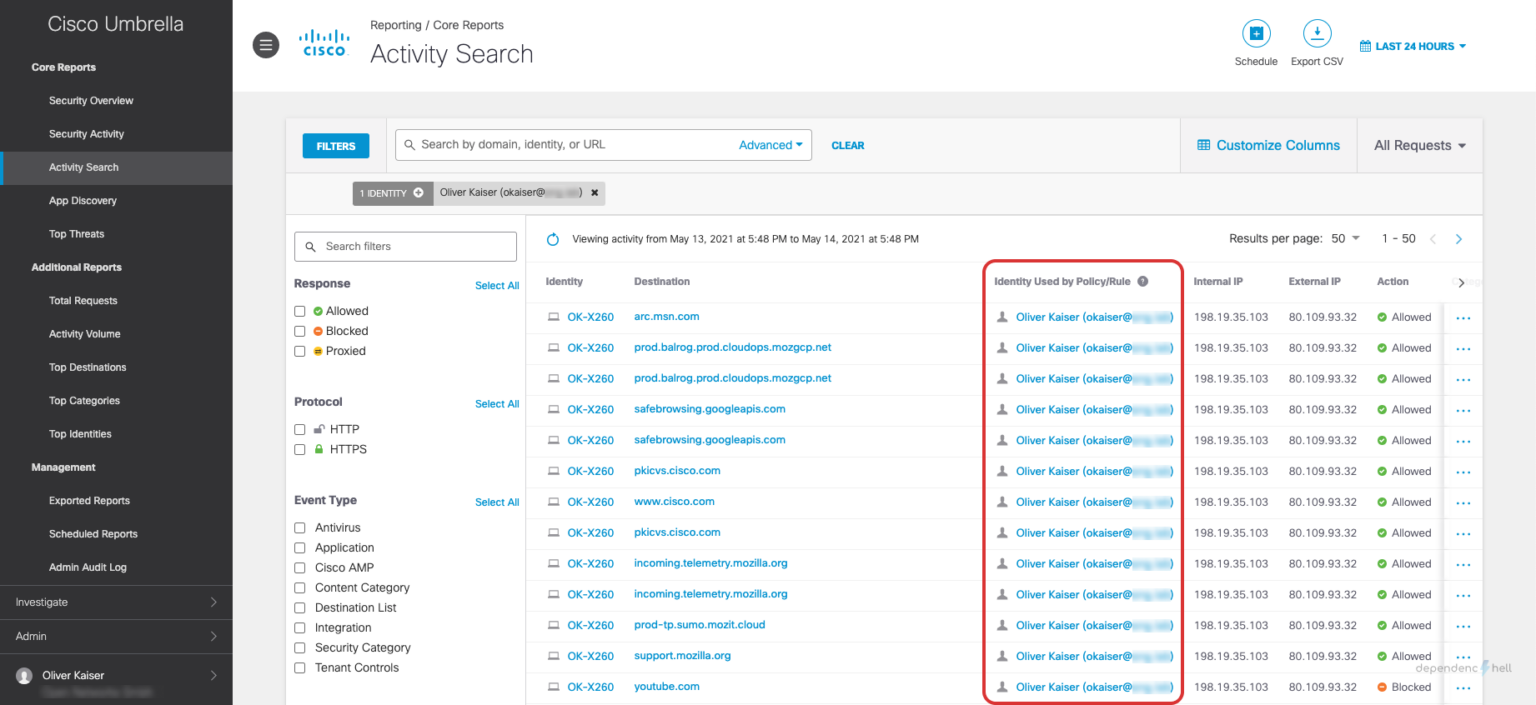
Task: Enable the Blocked response filter
Action: pos(299,330)
